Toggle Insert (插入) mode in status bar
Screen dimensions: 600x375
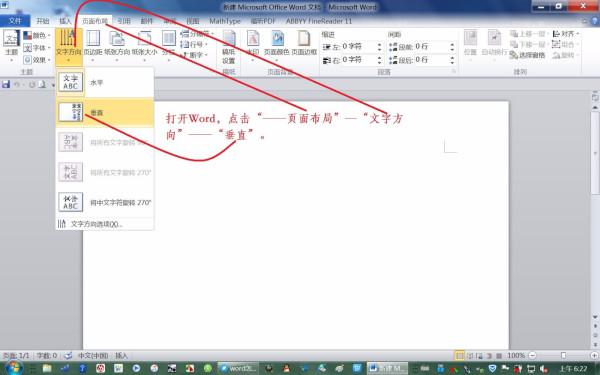tap(121, 355)
